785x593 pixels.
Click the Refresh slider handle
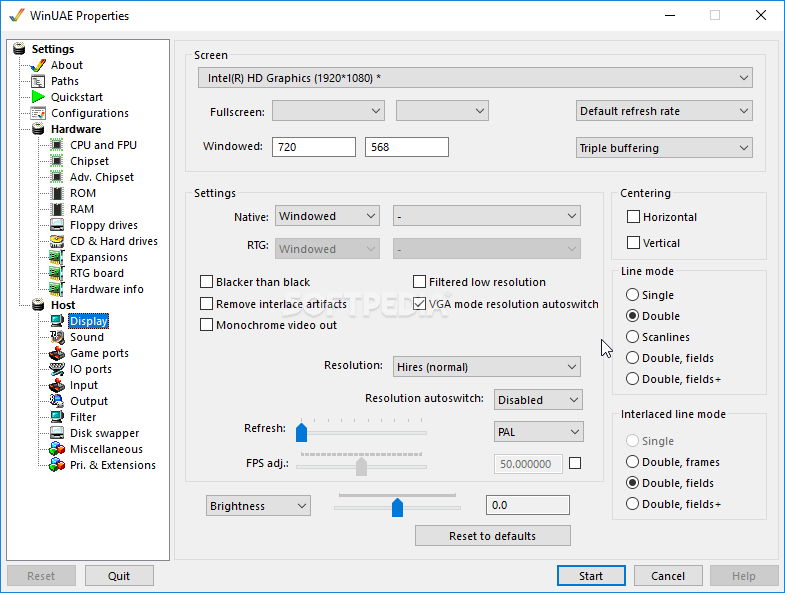click(x=301, y=432)
